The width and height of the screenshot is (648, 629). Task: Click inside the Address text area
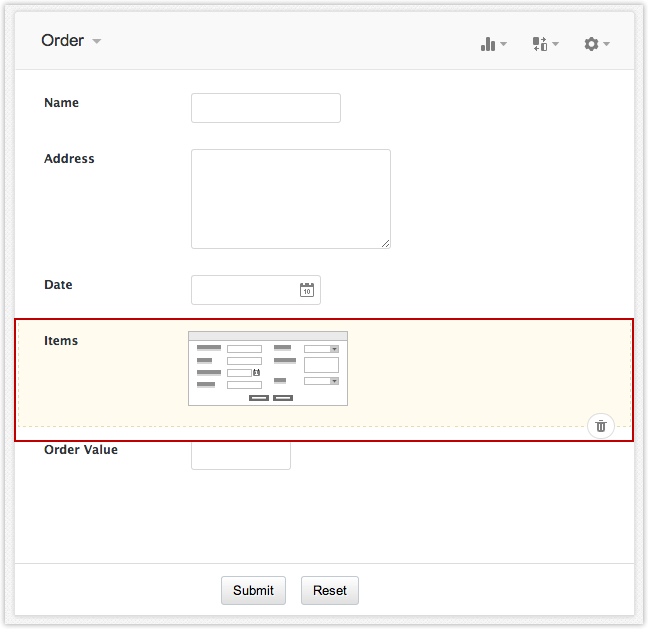point(290,198)
